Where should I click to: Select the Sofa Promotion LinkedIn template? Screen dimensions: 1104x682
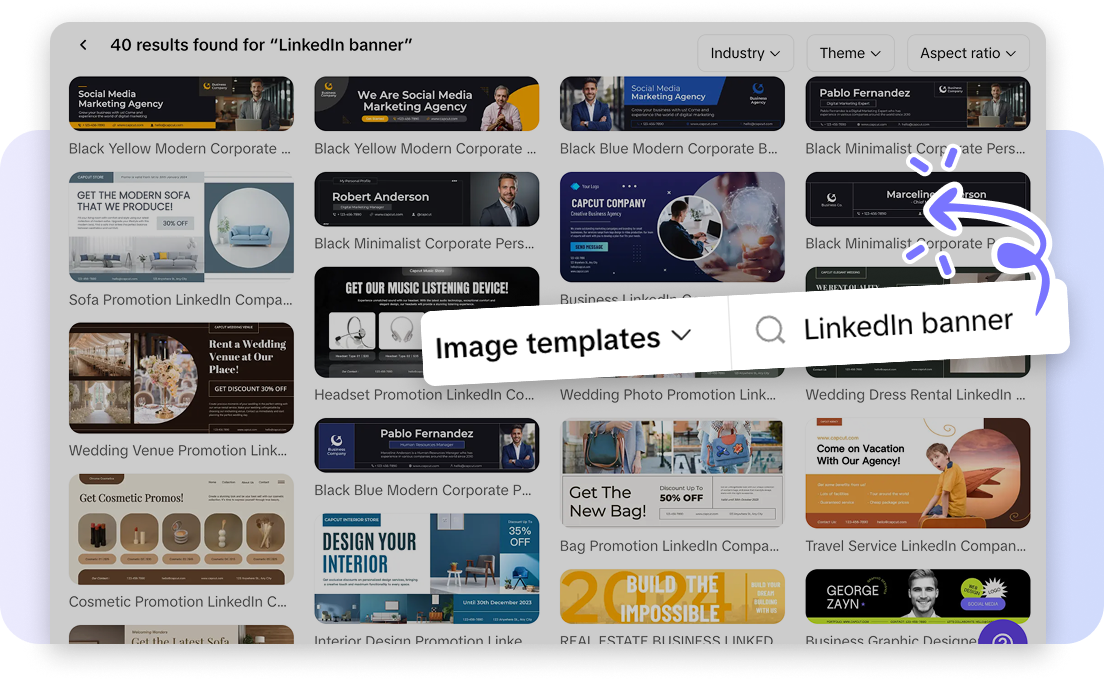pyautogui.click(x=181, y=226)
